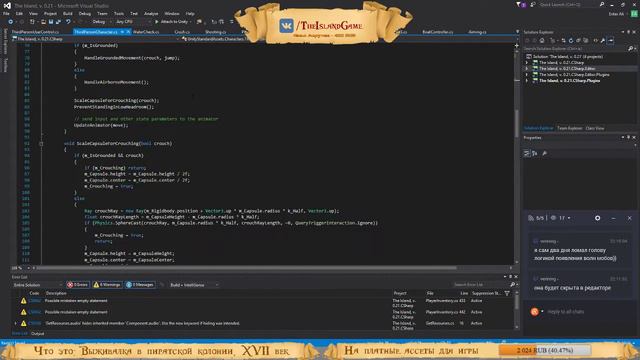Screen dimensions: 640x360
Task: Expand the GetResources.audio warning row
Action: 16,323
